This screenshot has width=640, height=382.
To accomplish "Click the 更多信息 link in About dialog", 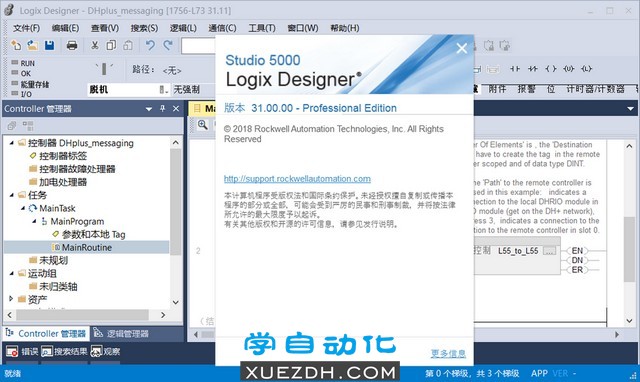I will coord(448,353).
